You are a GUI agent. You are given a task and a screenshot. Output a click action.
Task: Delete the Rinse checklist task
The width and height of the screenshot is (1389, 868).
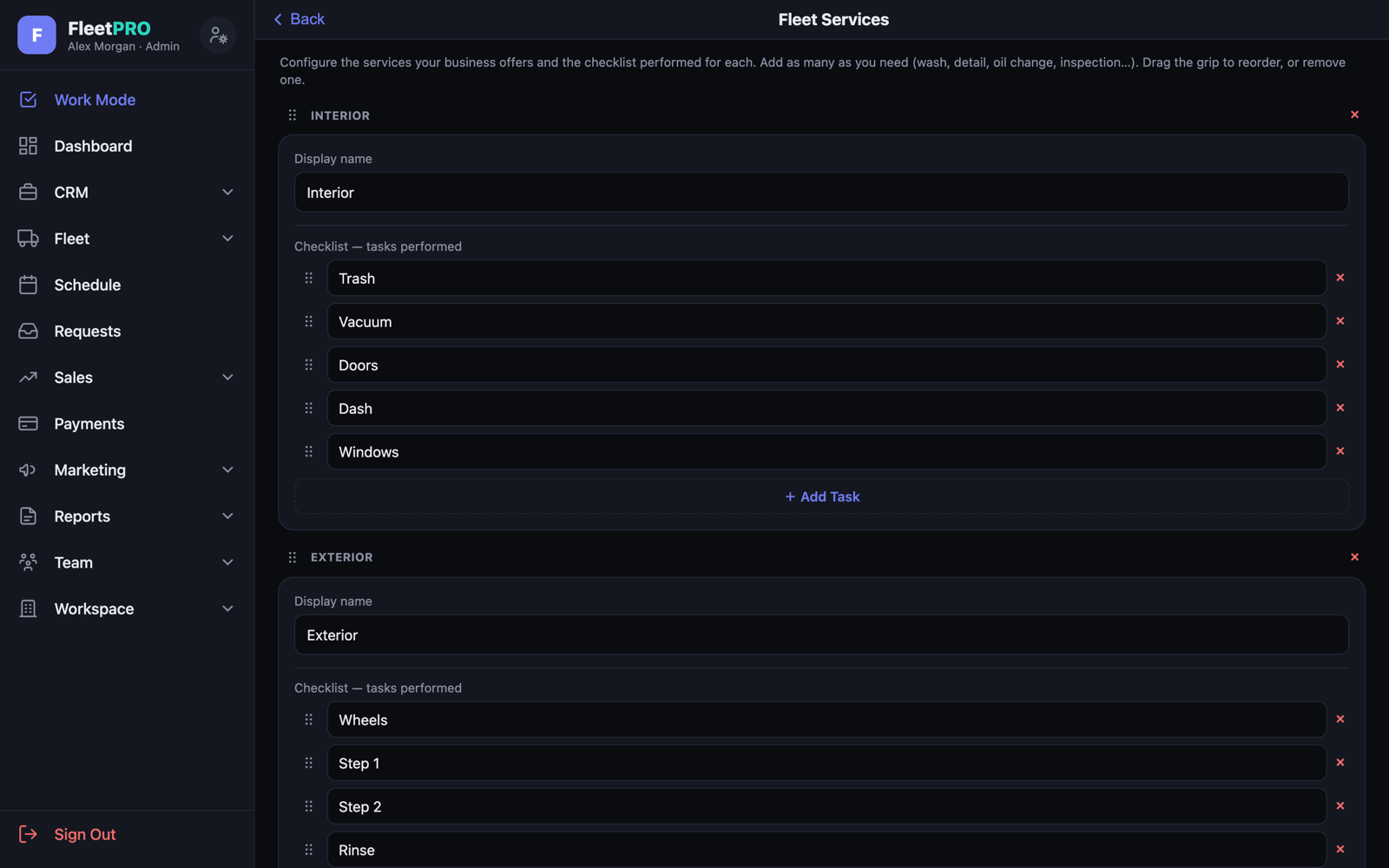1340,850
